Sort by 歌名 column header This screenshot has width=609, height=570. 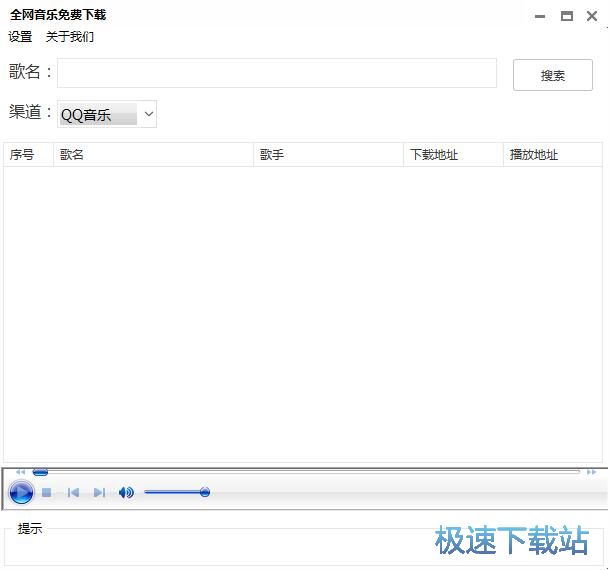(153, 155)
